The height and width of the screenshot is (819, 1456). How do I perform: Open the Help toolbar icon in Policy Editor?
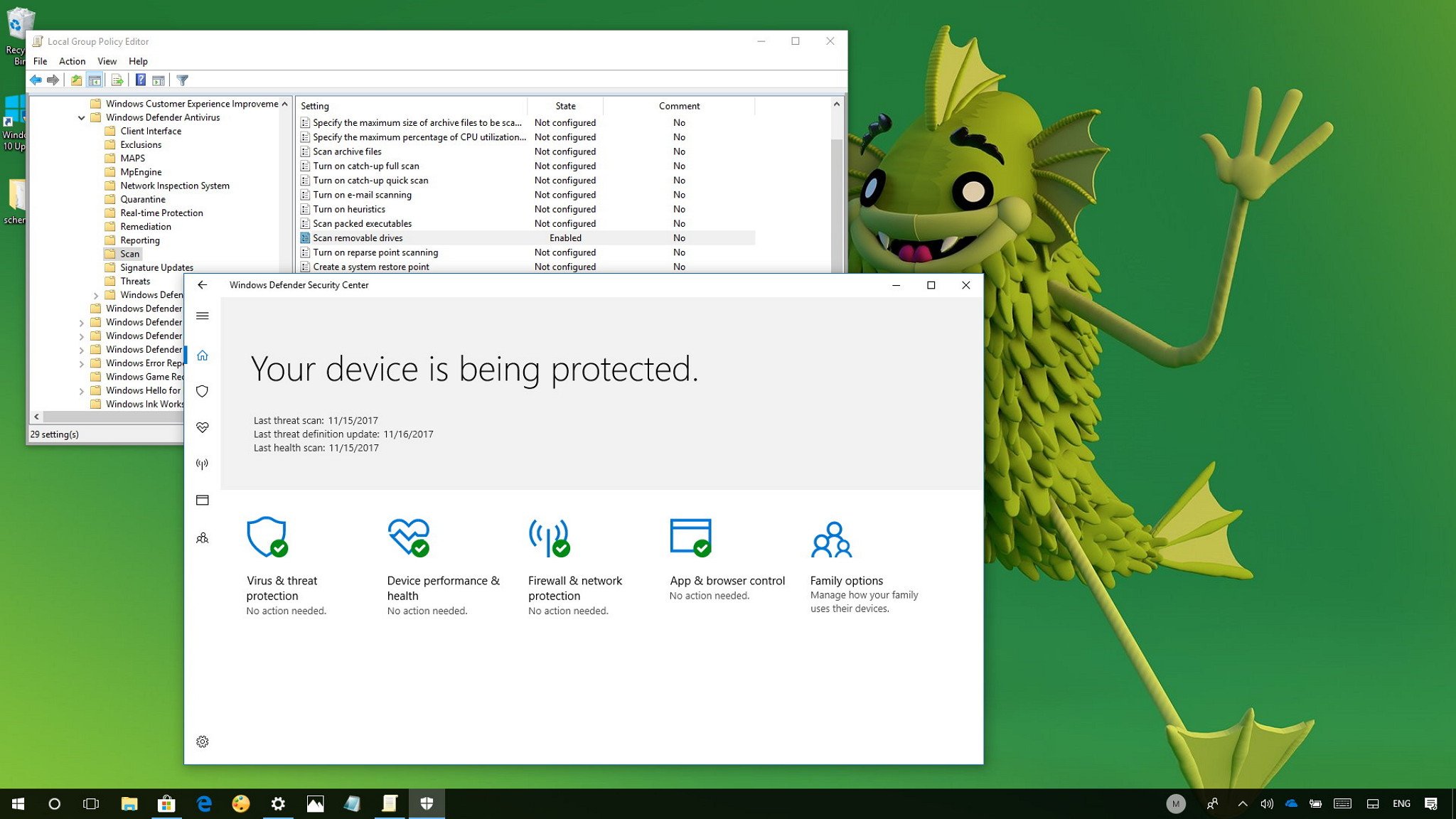(x=141, y=80)
